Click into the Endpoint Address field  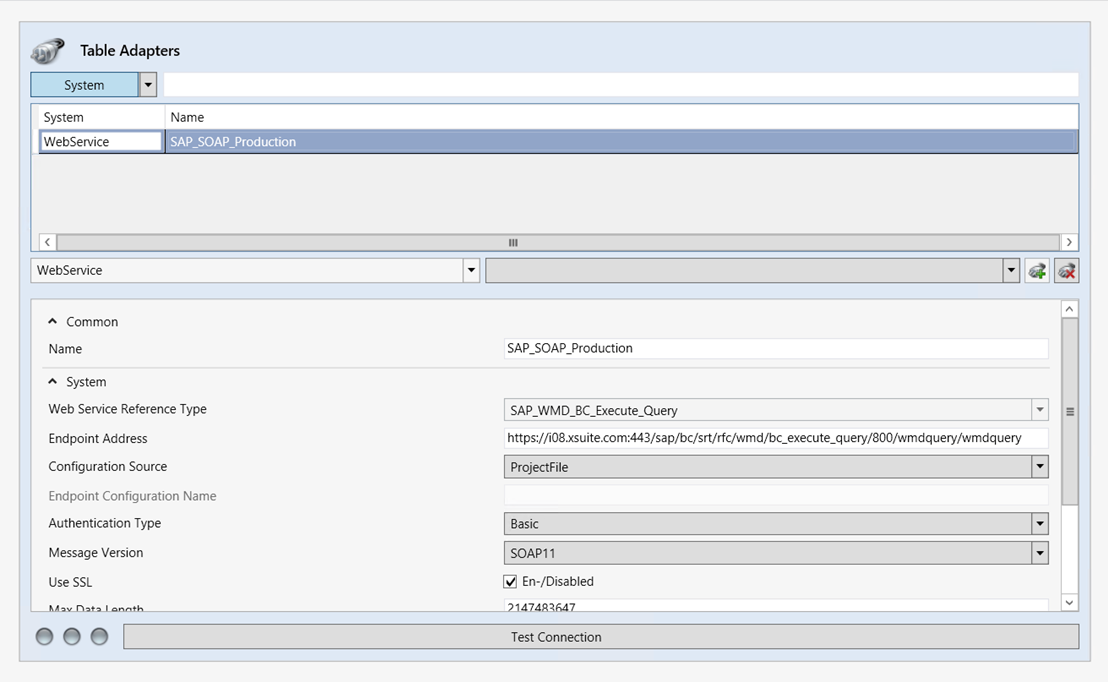pos(775,438)
